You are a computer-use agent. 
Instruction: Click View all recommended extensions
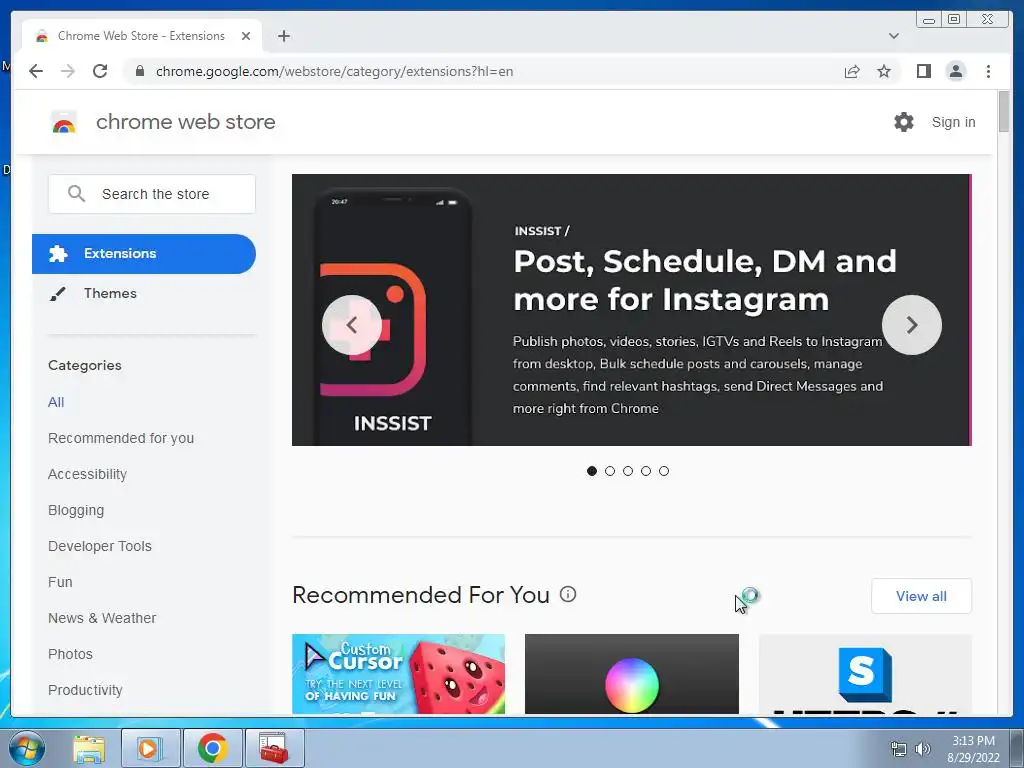coord(921,596)
